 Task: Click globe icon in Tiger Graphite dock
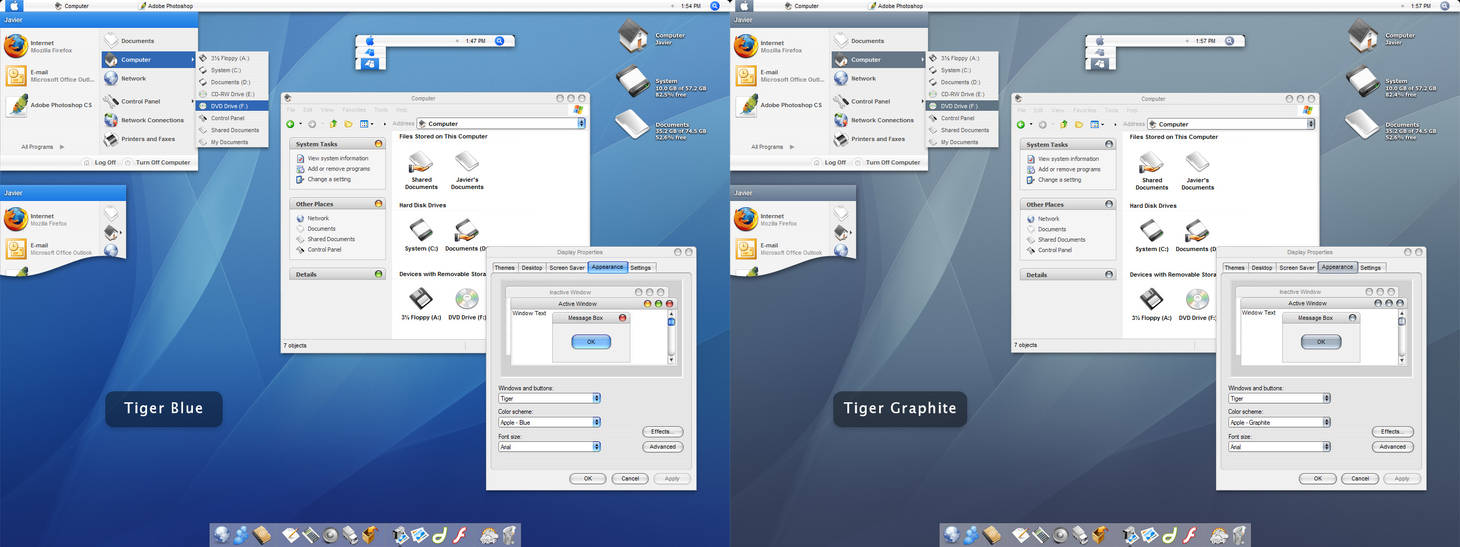[x=952, y=534]
